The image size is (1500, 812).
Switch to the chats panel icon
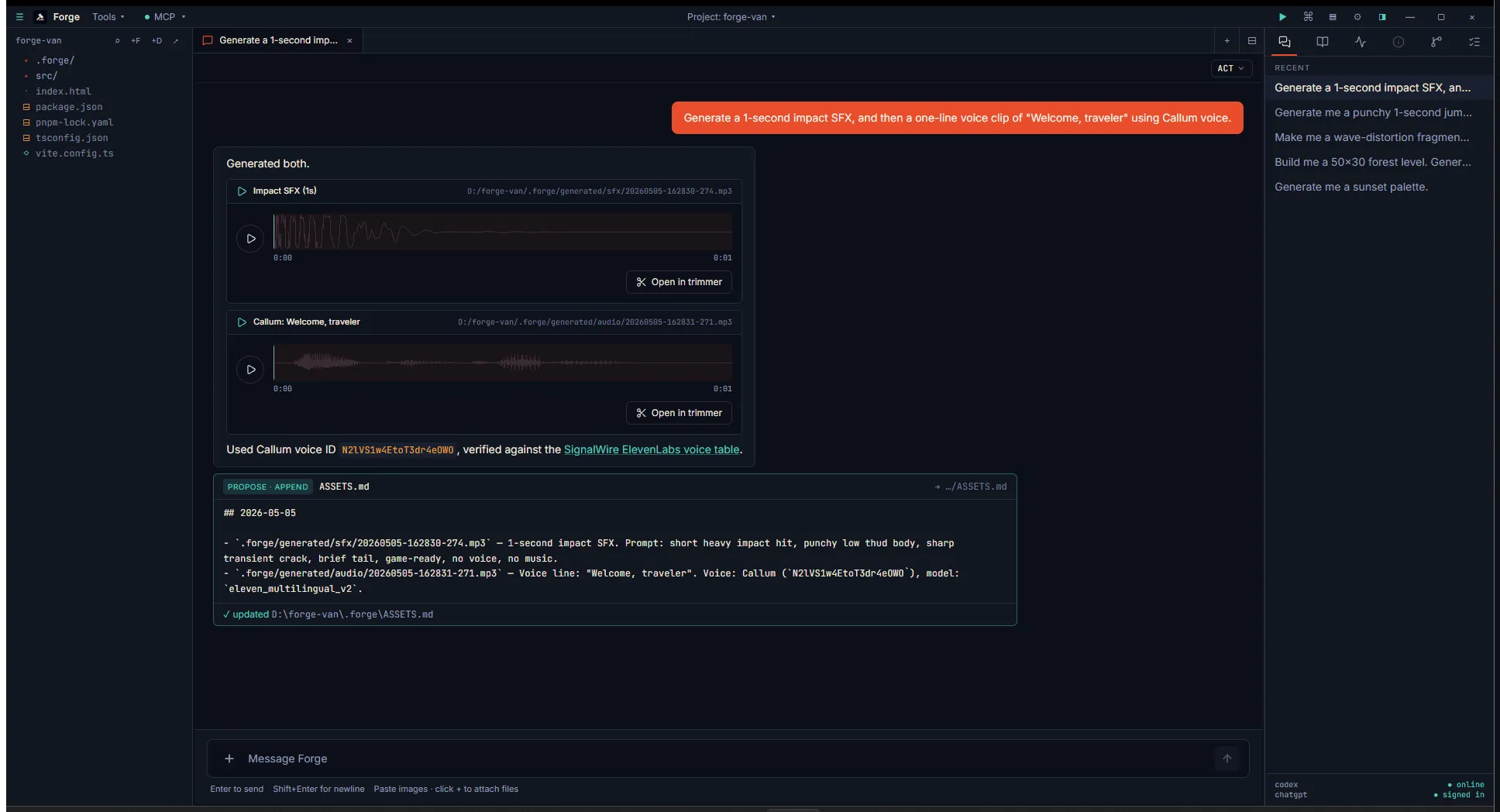[x=1285, y=42]
